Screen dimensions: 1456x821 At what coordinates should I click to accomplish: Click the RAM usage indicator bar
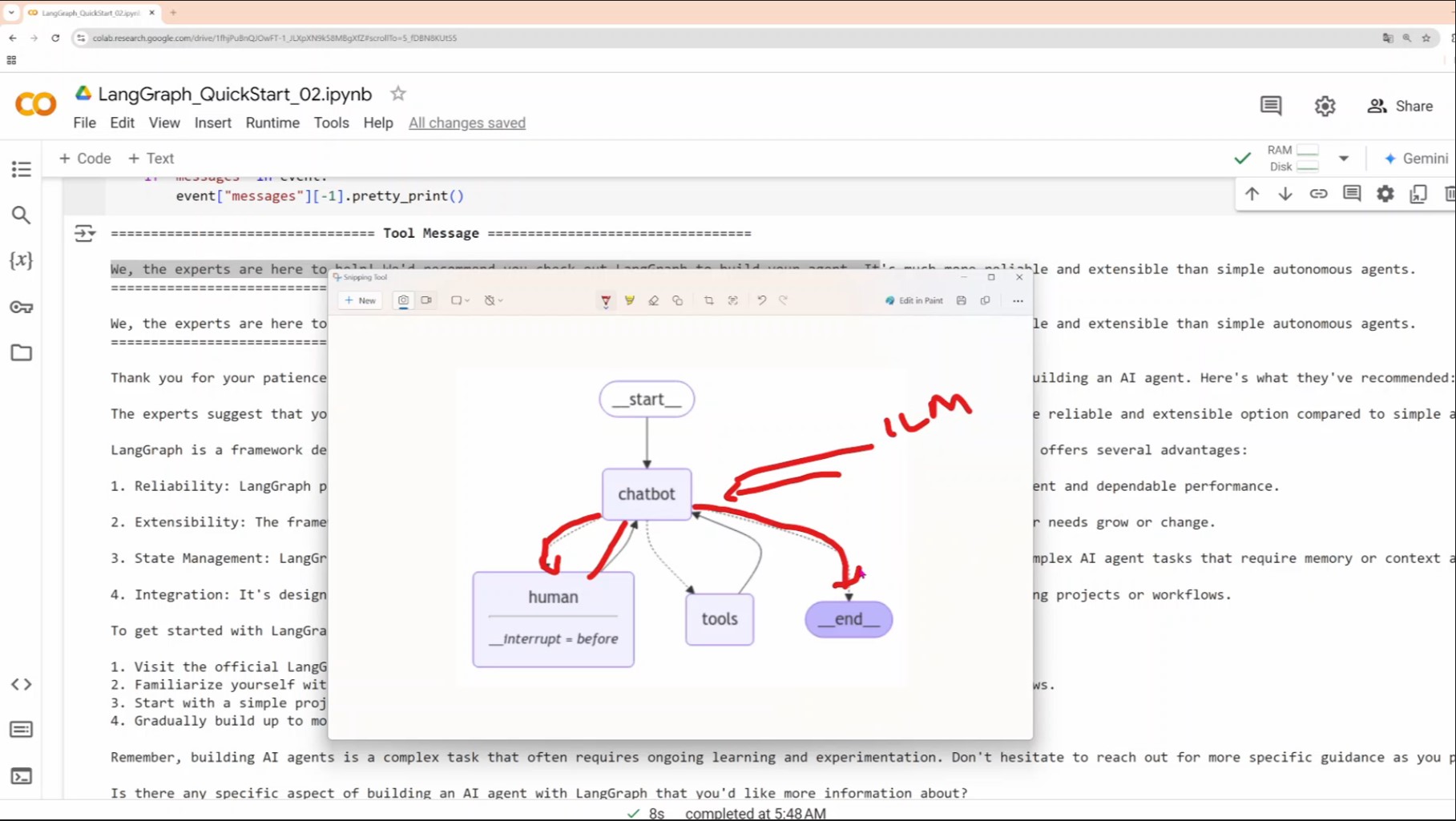pos(1308,150)
